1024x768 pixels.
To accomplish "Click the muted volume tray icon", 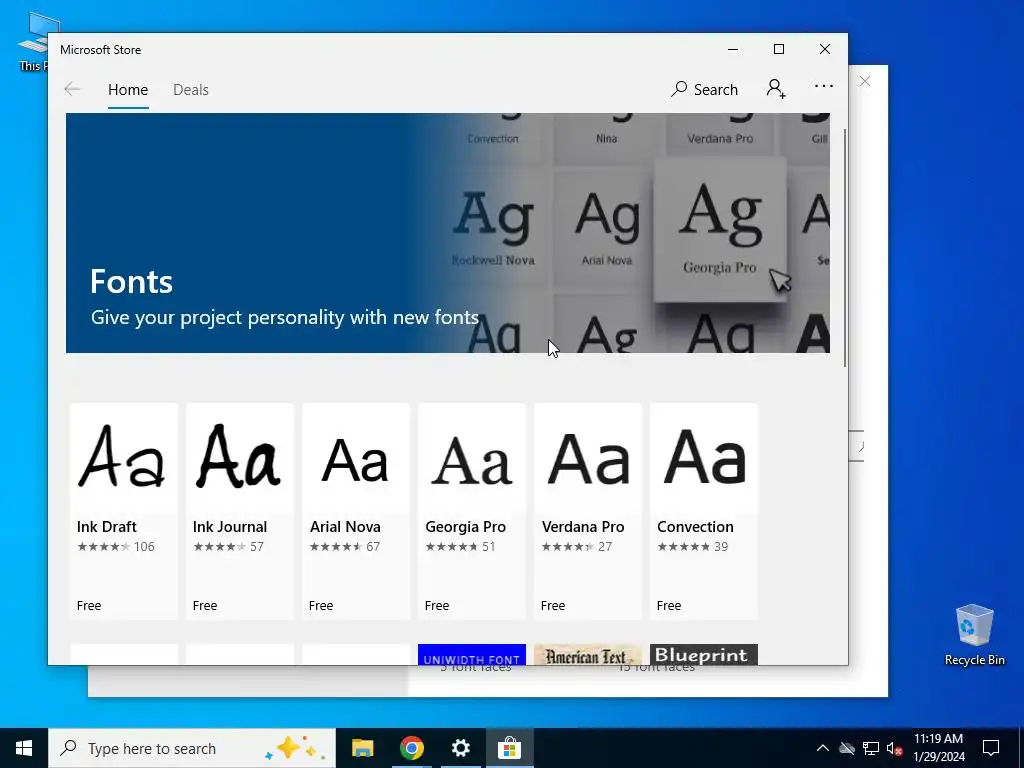I will [x=894, y=748].
